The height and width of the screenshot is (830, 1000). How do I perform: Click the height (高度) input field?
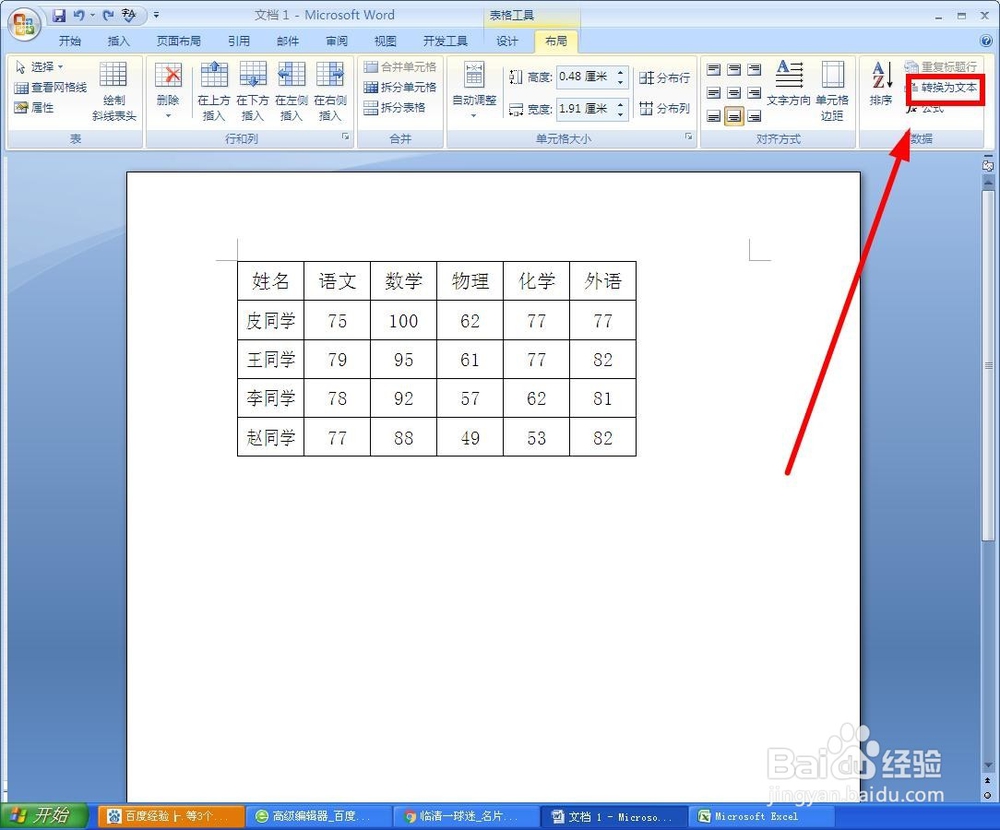585,77
